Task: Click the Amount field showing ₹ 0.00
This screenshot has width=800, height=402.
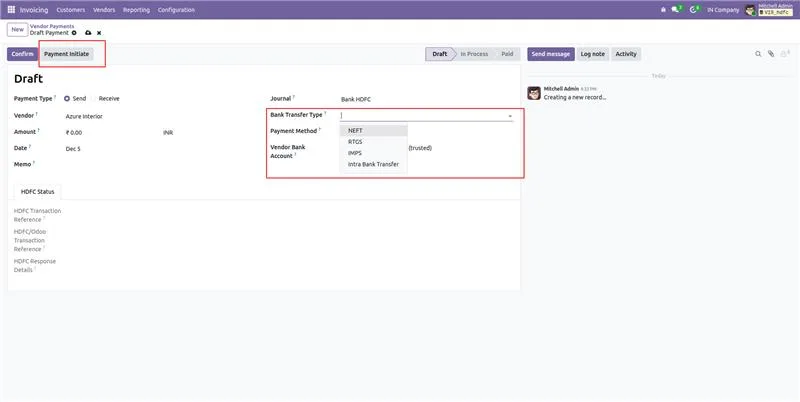Action: click(74, 133)
